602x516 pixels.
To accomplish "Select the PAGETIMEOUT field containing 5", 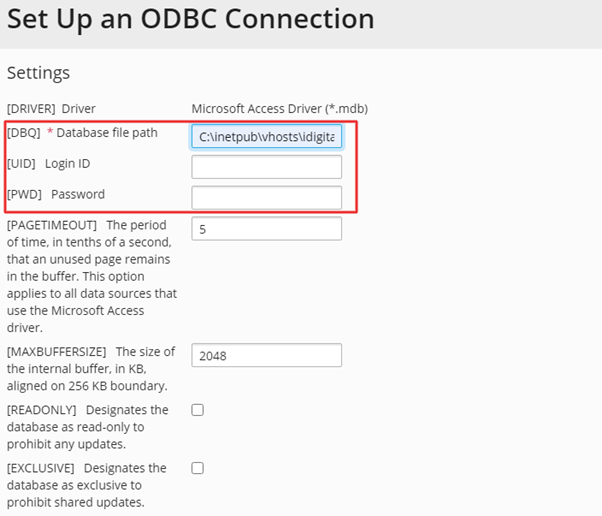I will click(x=266, y=229).
